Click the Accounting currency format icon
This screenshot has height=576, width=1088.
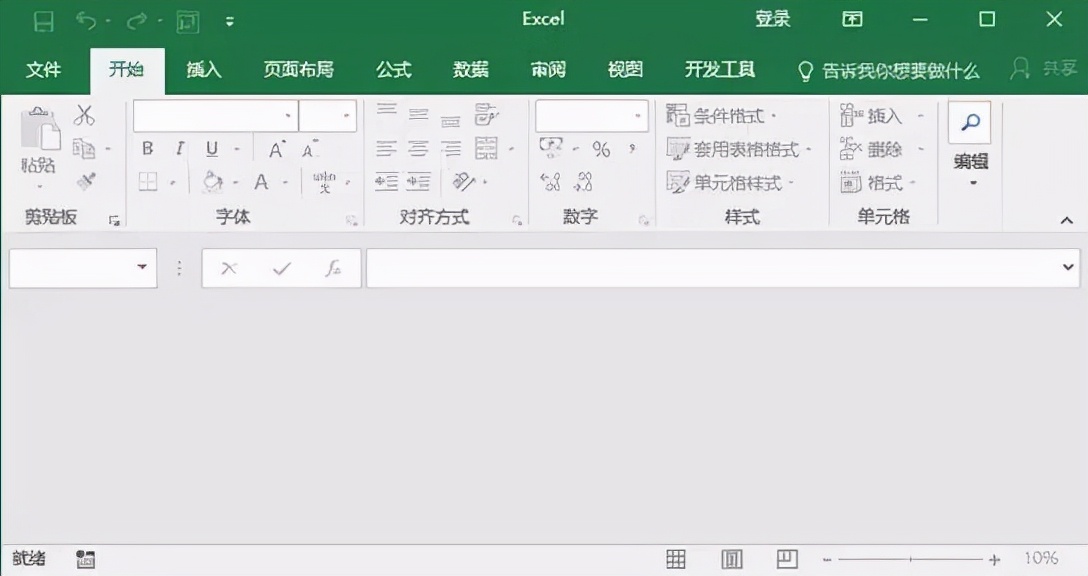[551, 147]
